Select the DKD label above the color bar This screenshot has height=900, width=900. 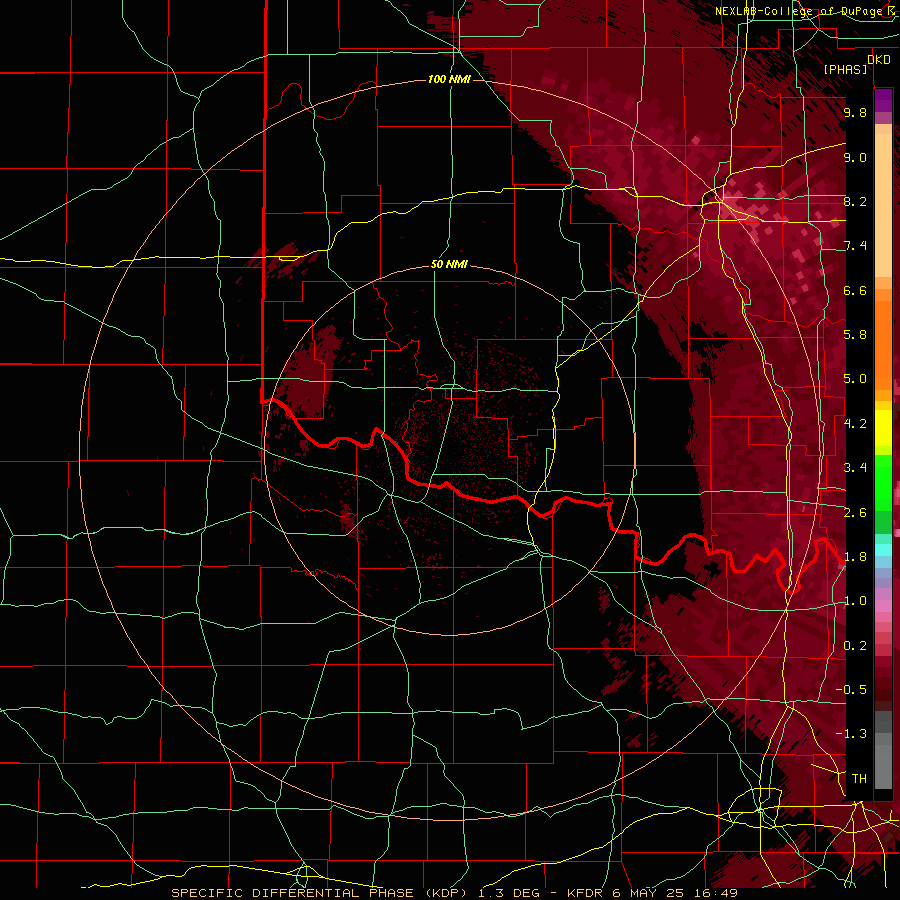click(878, 60)
